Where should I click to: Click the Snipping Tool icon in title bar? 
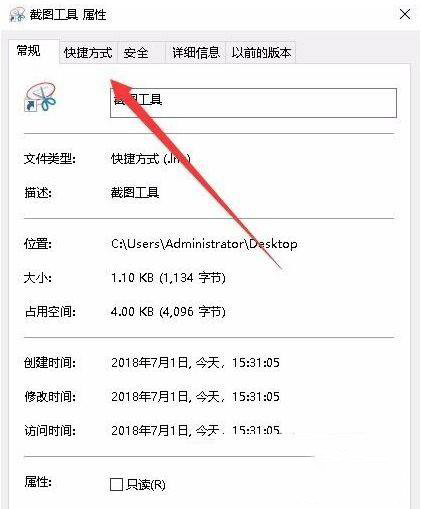point(17,15)
